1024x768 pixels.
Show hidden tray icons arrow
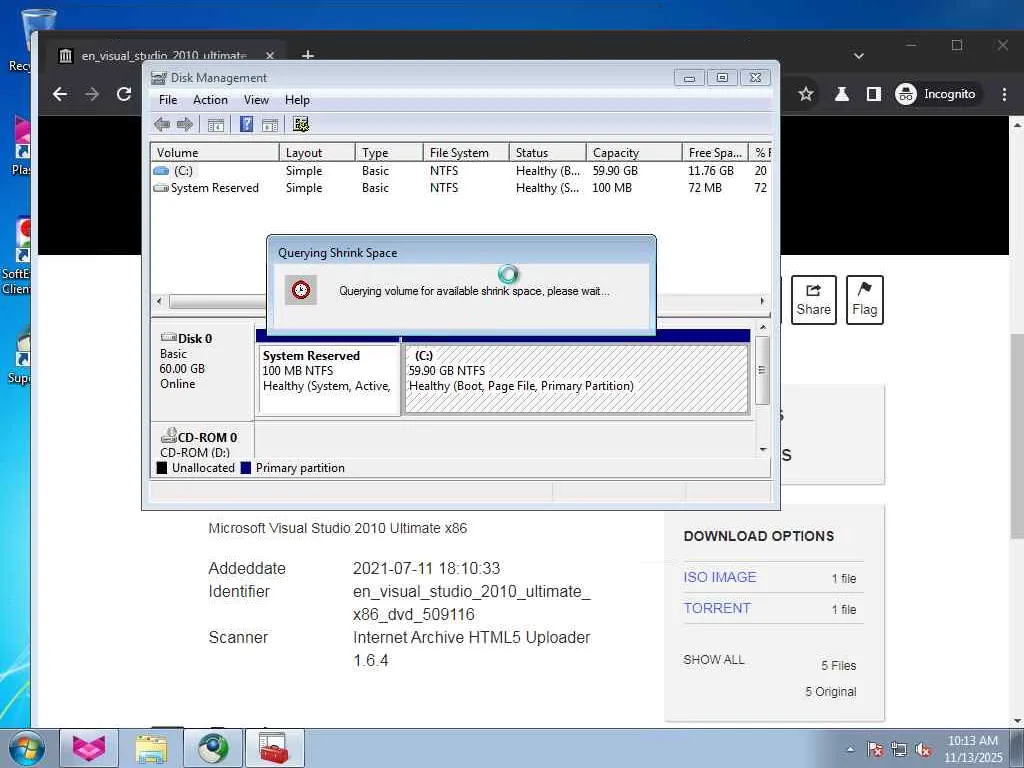click(x=850, y=749)
